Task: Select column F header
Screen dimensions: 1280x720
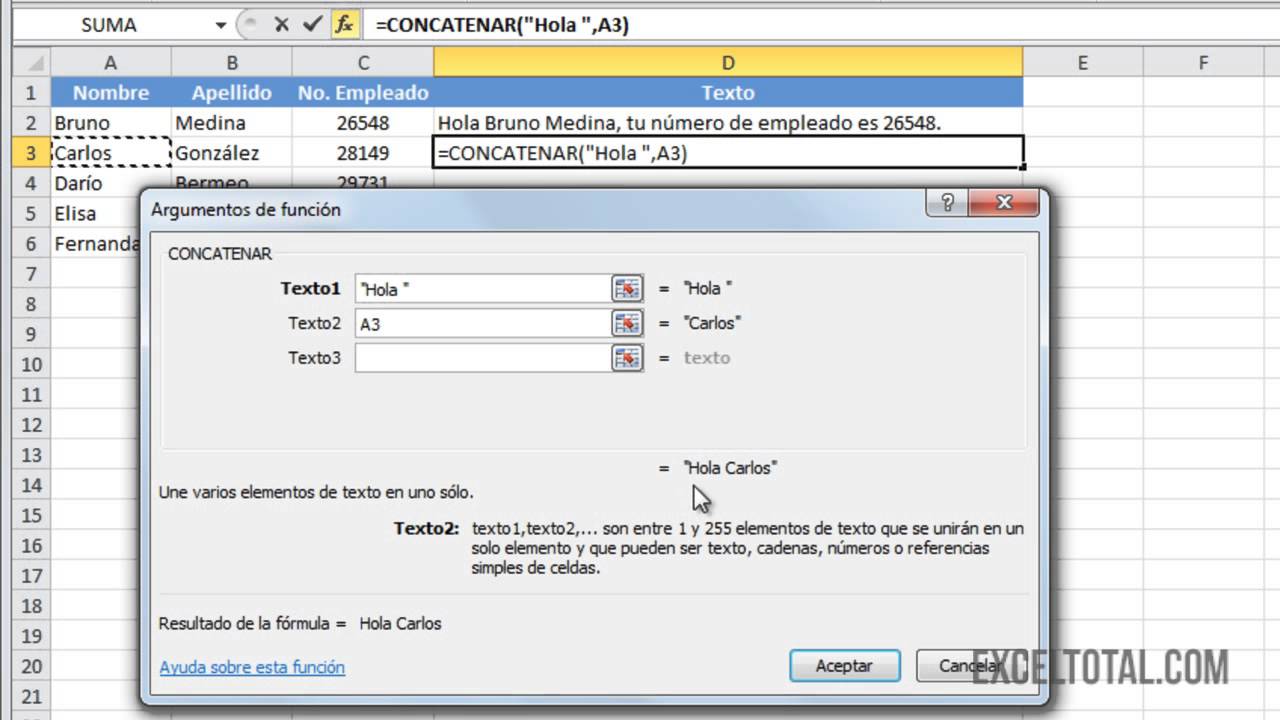Action: coord(1203,63)
